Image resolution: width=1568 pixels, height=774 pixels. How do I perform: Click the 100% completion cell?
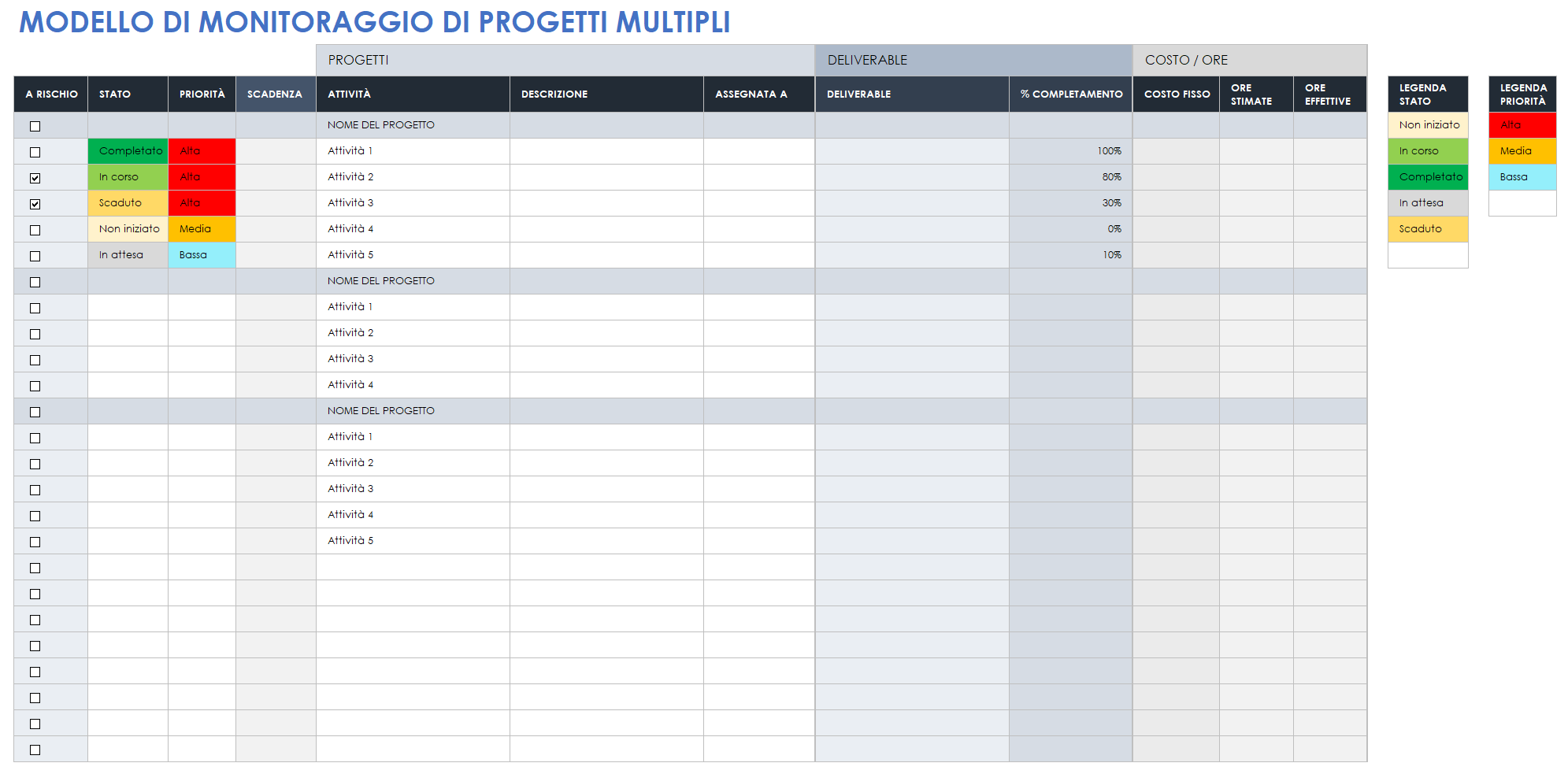1071,151
